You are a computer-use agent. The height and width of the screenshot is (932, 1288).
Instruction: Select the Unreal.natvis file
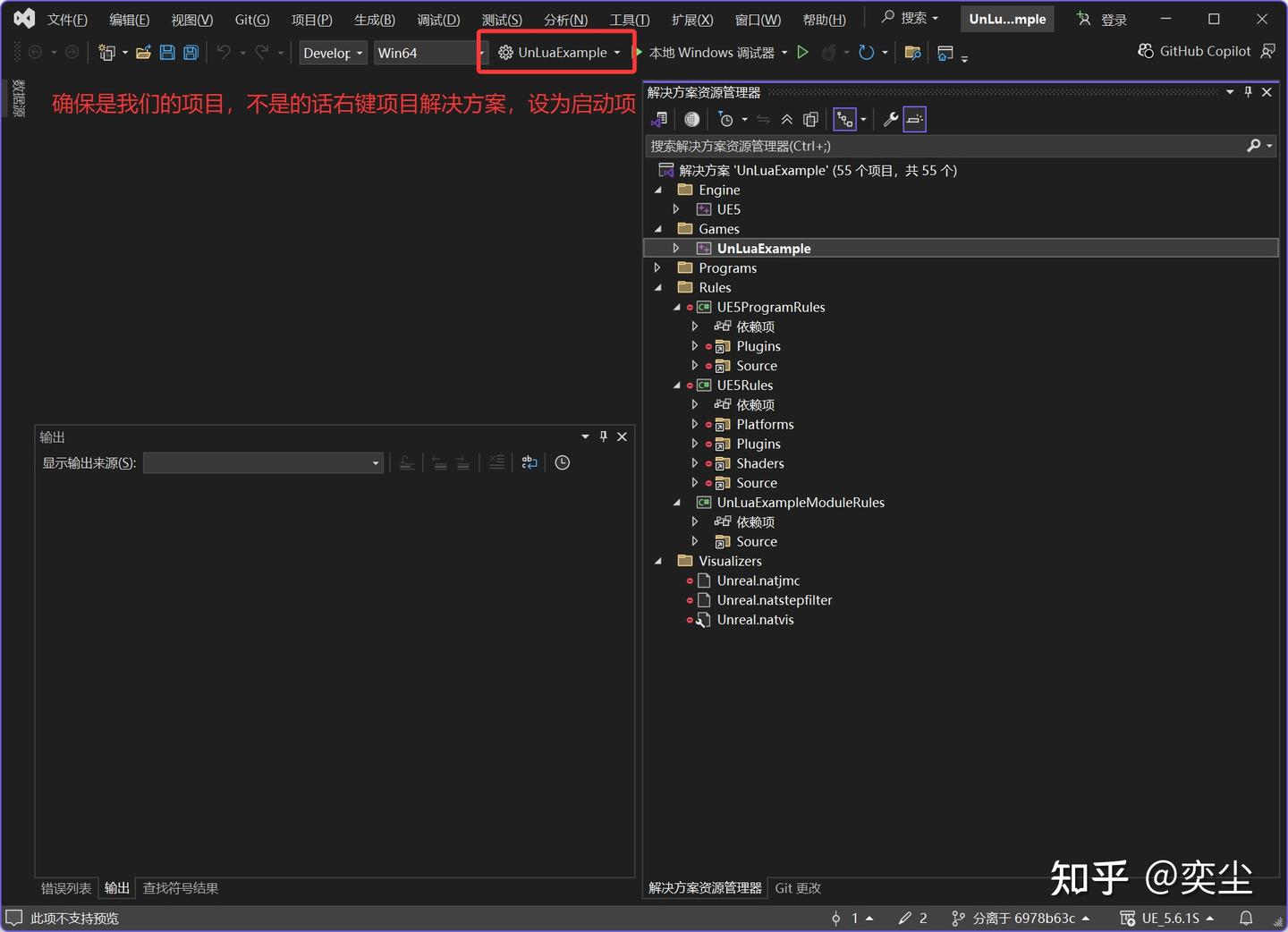(755, 620)
